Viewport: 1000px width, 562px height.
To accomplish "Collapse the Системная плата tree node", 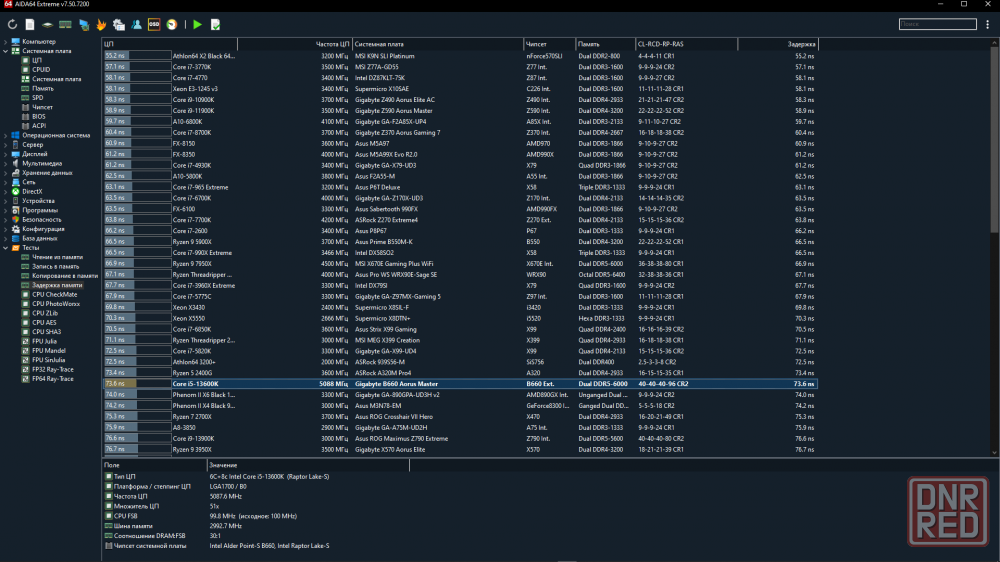I will 6,51.
